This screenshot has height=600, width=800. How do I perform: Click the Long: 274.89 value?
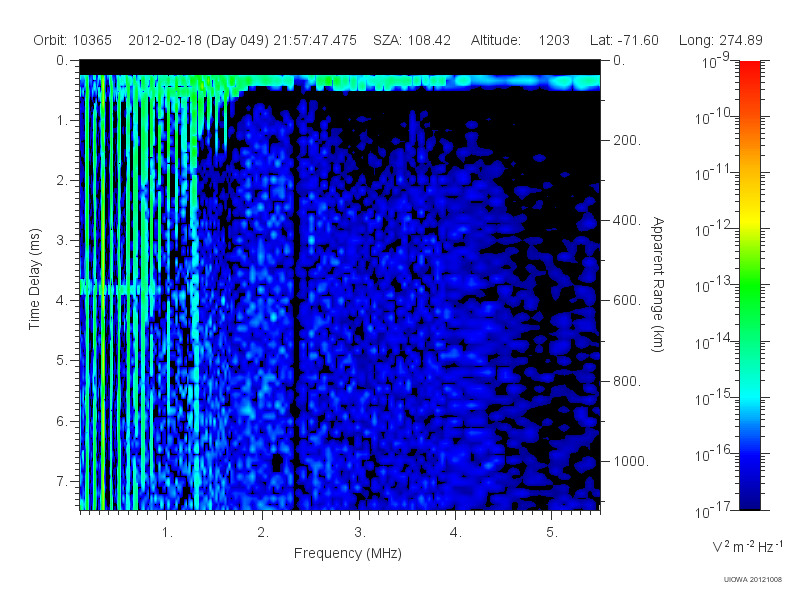[x=720, y=40]
